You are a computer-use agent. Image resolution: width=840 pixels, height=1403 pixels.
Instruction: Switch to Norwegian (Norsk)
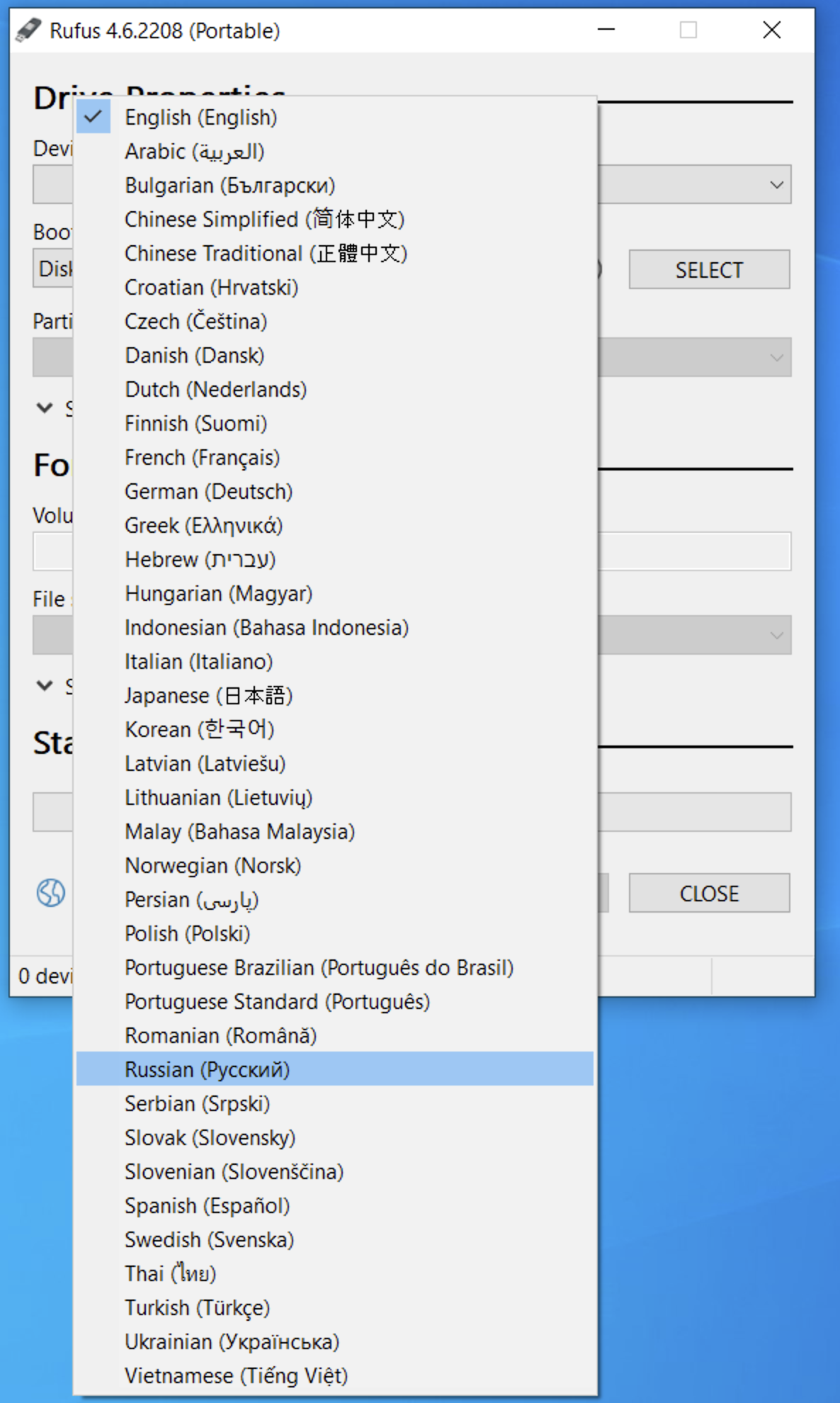click(x=335, y=866)
